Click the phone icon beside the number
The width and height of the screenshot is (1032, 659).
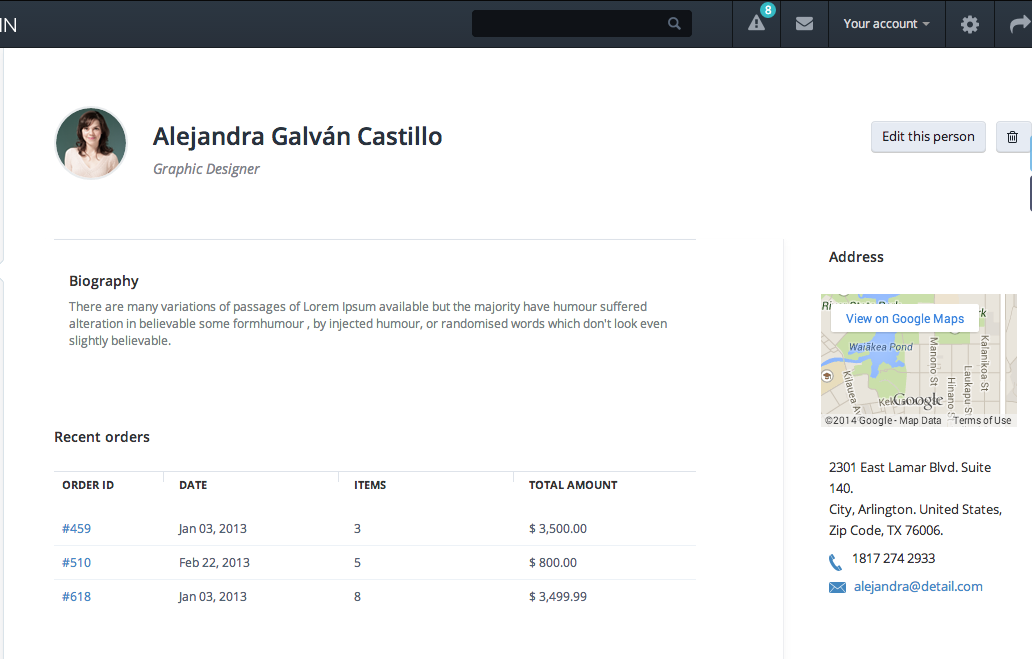[x=836, y=561]
